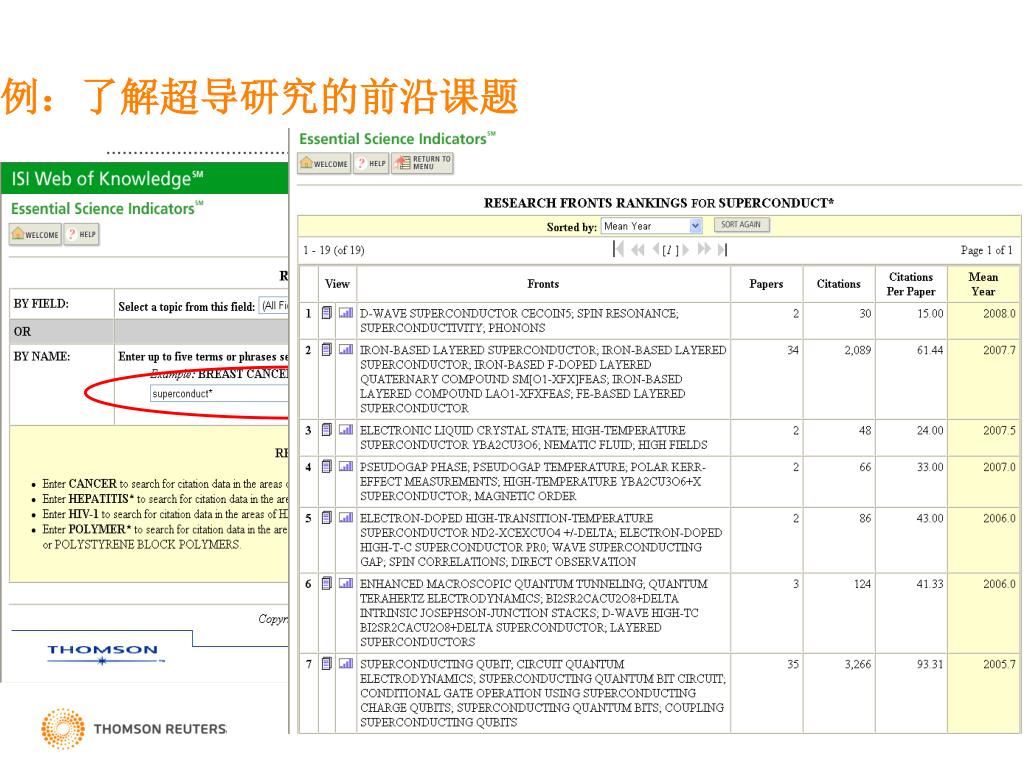Go to next results page

(x=686, y=249)
